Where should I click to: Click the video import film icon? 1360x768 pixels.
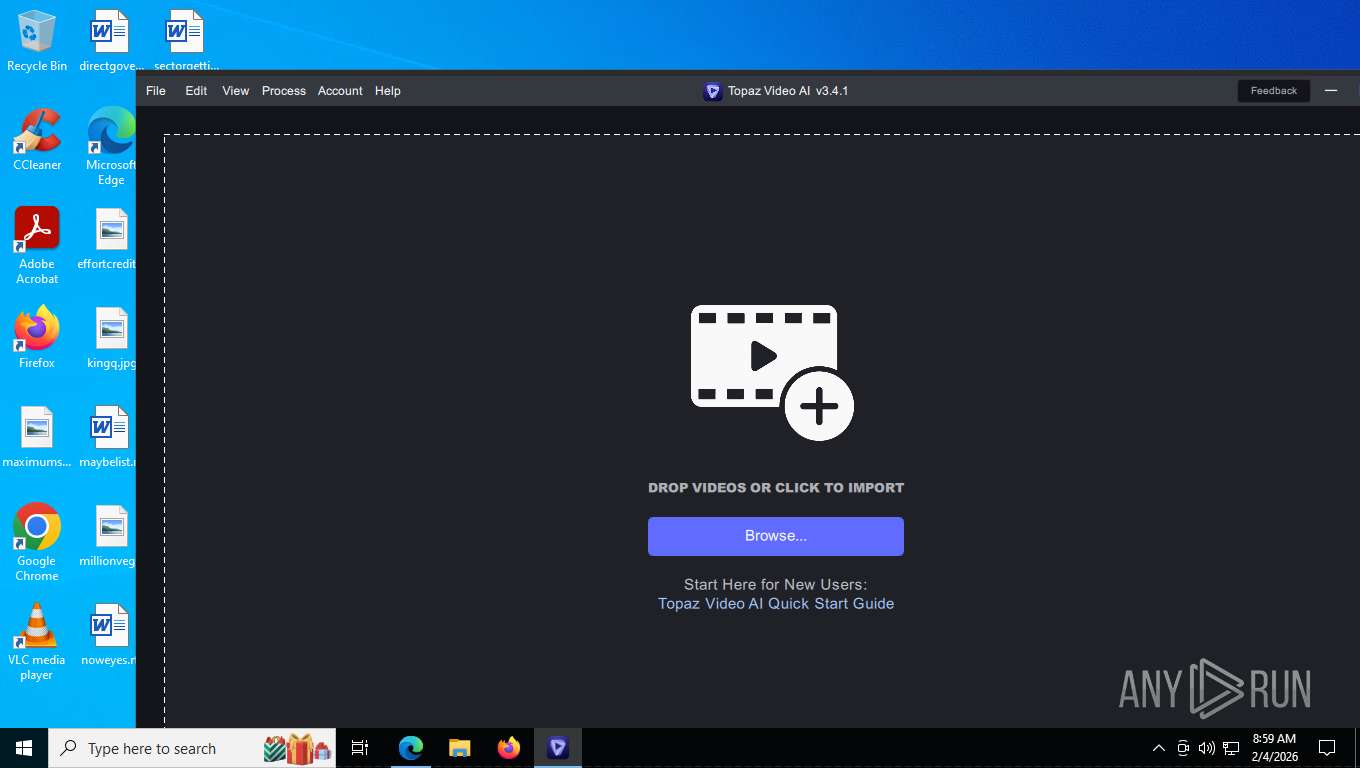(772, 373)
